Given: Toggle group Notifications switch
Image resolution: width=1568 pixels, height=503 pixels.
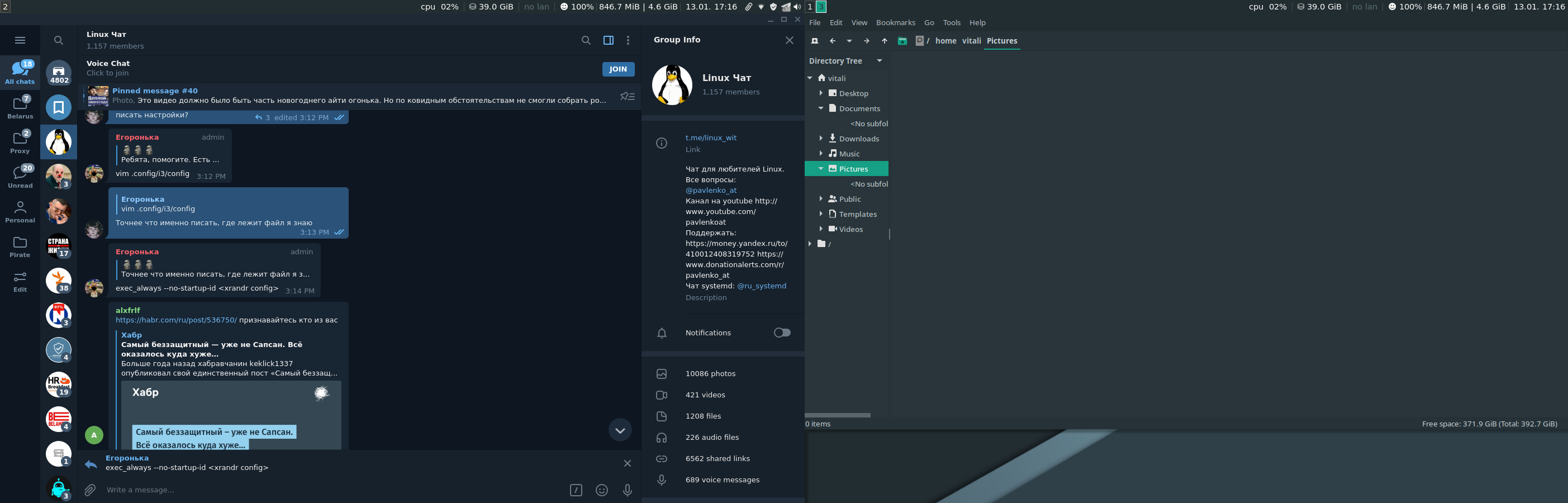Looking at the screenshot, I should [782, 333].
